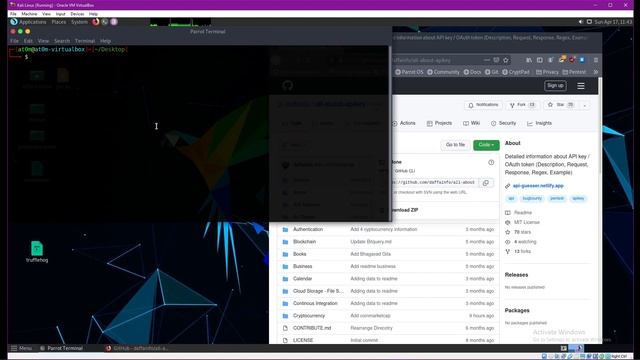Screen dimensions: 640x360
Task: Open the Places menu in the top panel
Action: (x=59, y=22)
